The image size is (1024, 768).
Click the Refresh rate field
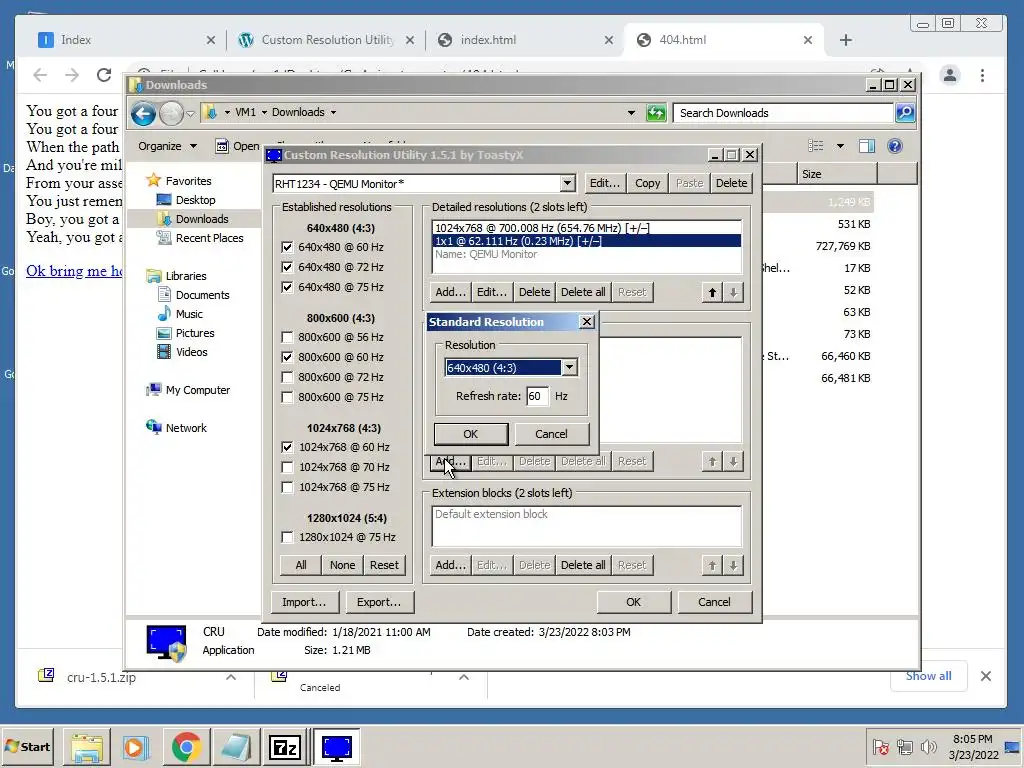[537, 396]
